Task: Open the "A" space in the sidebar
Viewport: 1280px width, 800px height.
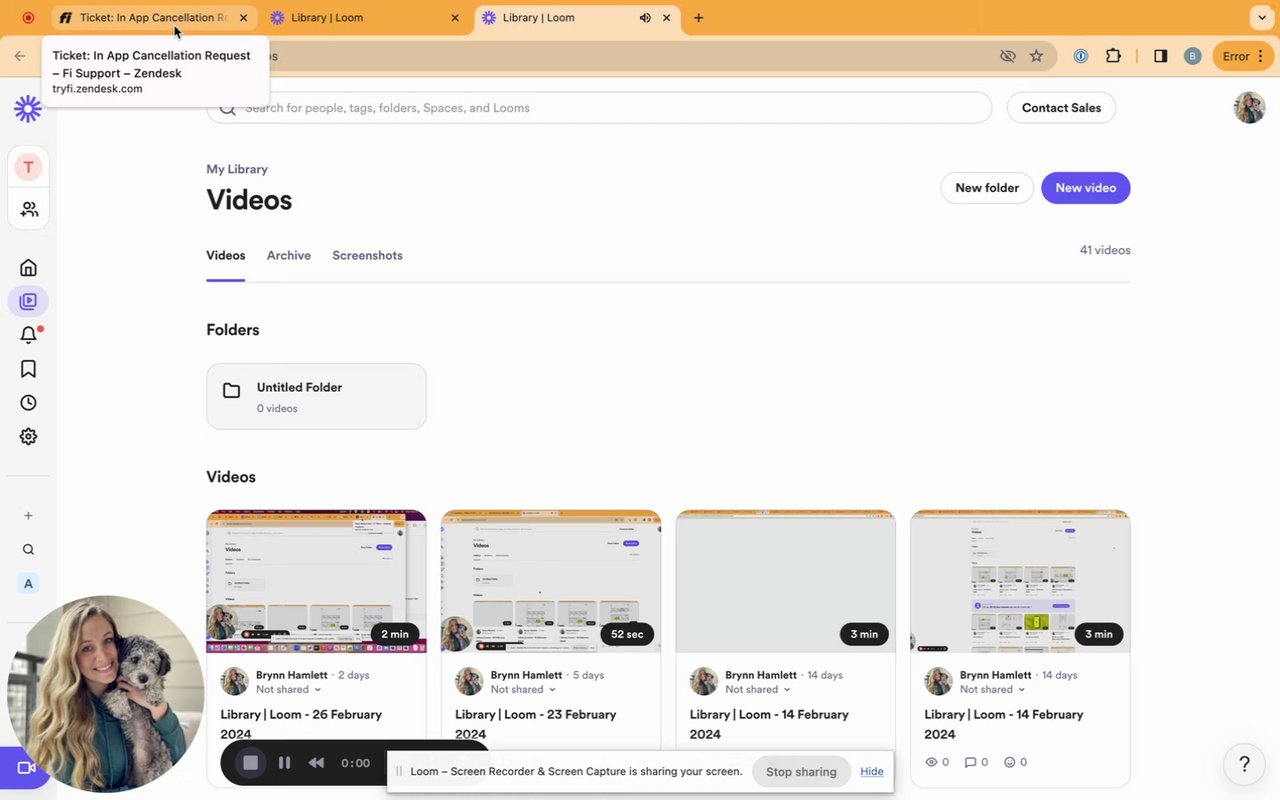Action: [x=28, y=584]
